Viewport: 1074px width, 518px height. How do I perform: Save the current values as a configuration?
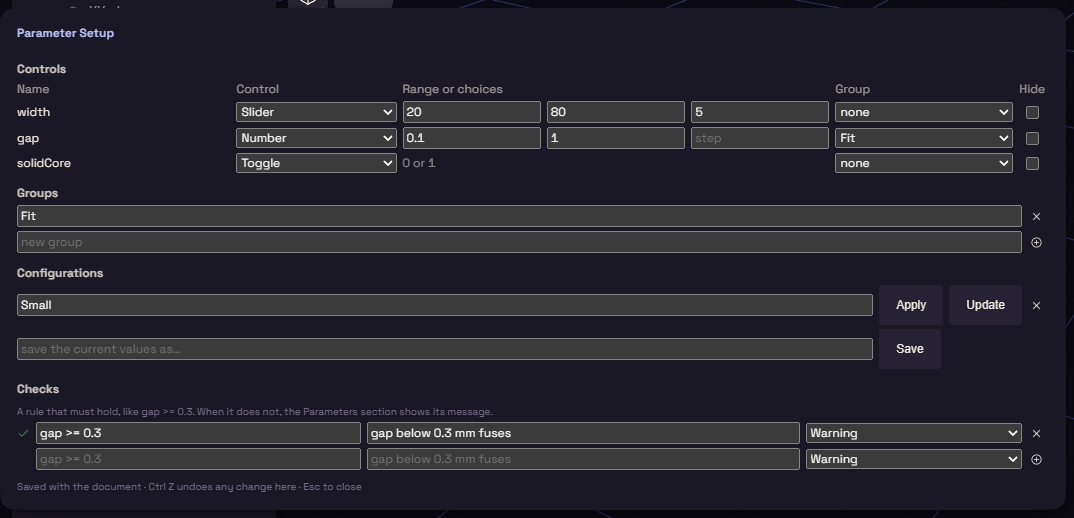tap(910, 349)
